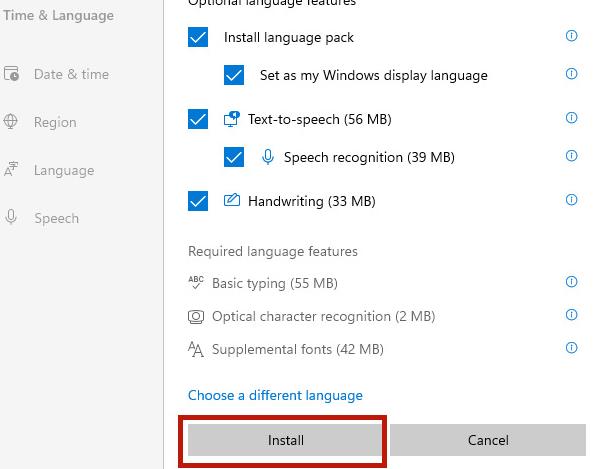Screen dimensions: 599x469
Task: Click Optical character recognition (2 MB) text
Action: point(324,316)
